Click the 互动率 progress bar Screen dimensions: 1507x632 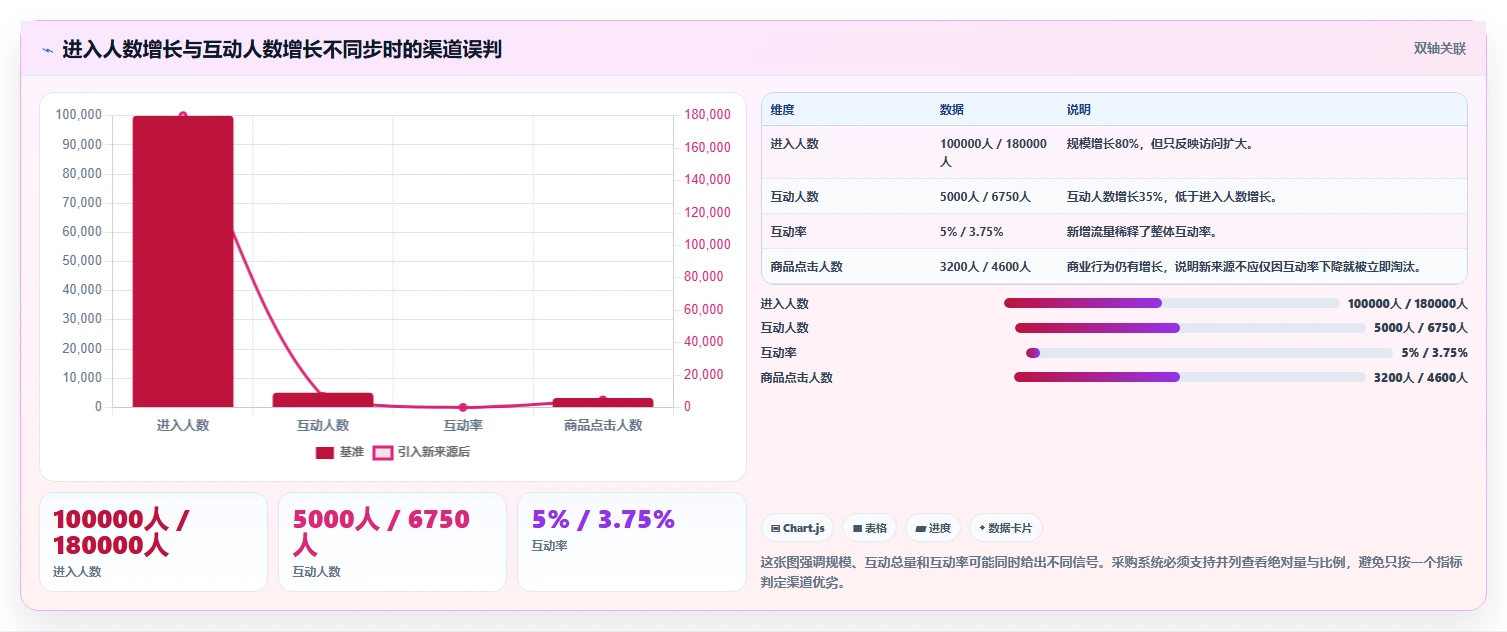pos(1209,353)
